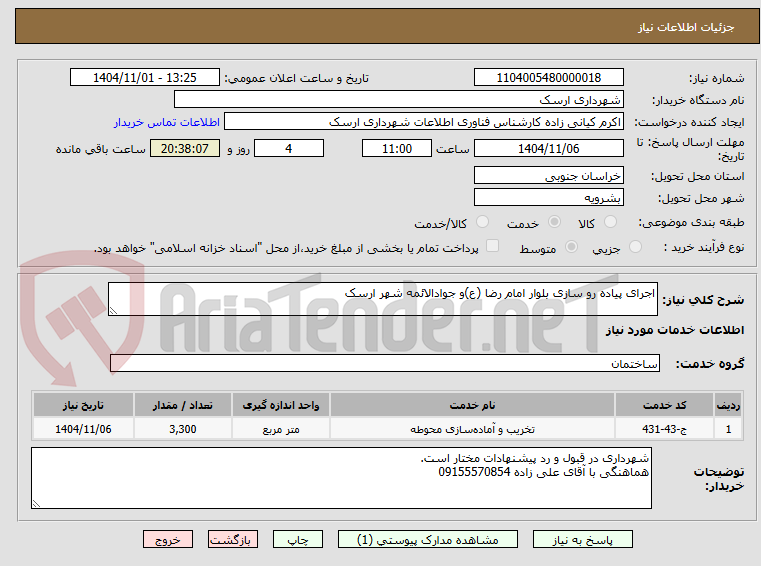Click the نام دستگاه خریدار label

[698, 100]
